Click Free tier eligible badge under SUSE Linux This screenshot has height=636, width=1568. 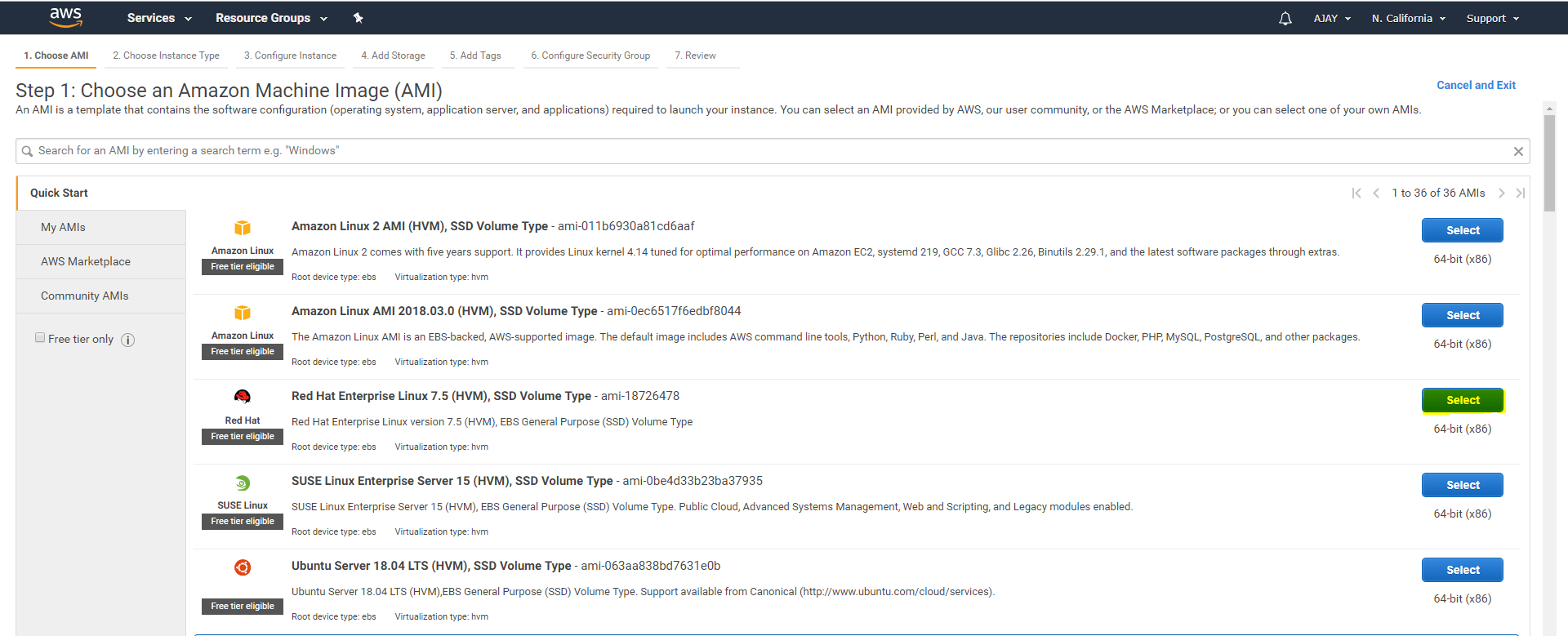(x=243, y=522)
